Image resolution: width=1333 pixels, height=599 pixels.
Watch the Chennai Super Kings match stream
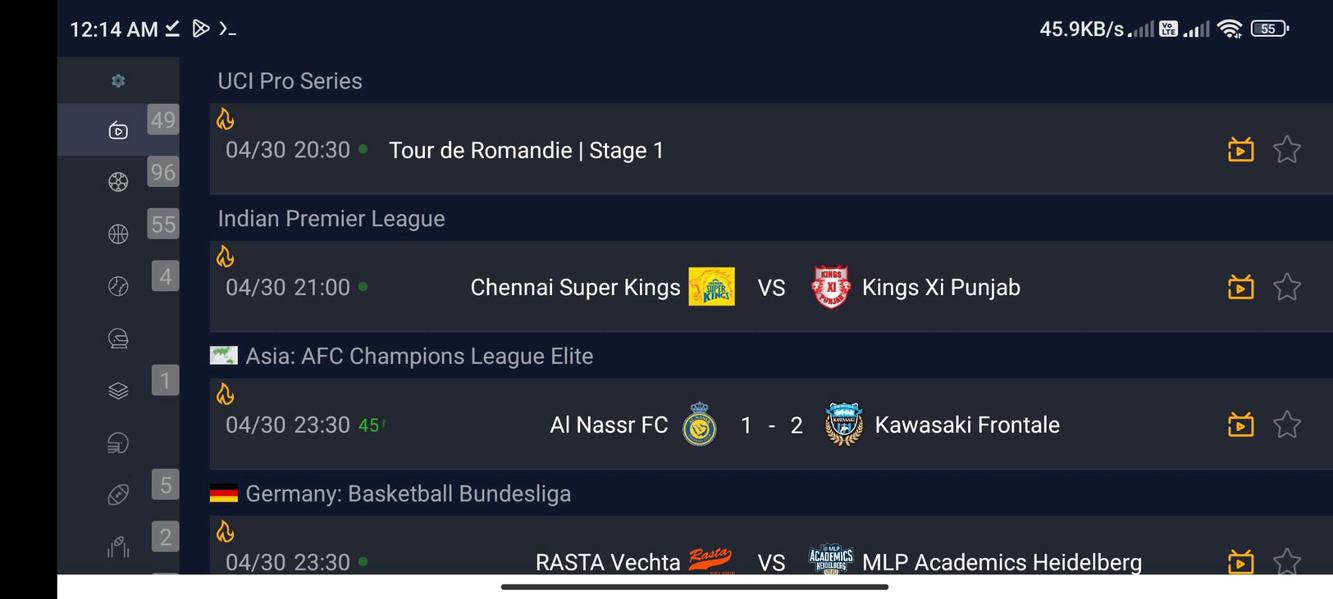coord(1240,287)
